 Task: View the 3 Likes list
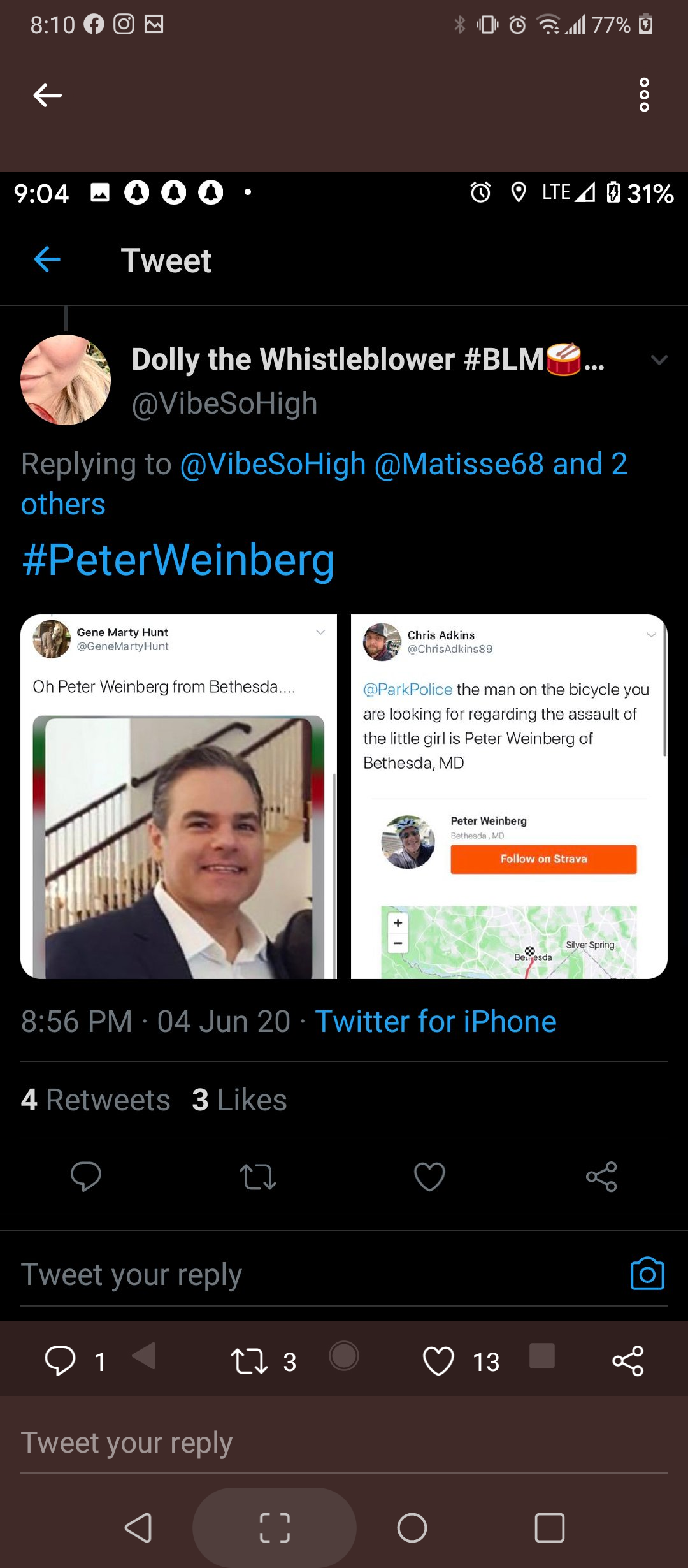pyautogui.click(x=240, y=1100)
